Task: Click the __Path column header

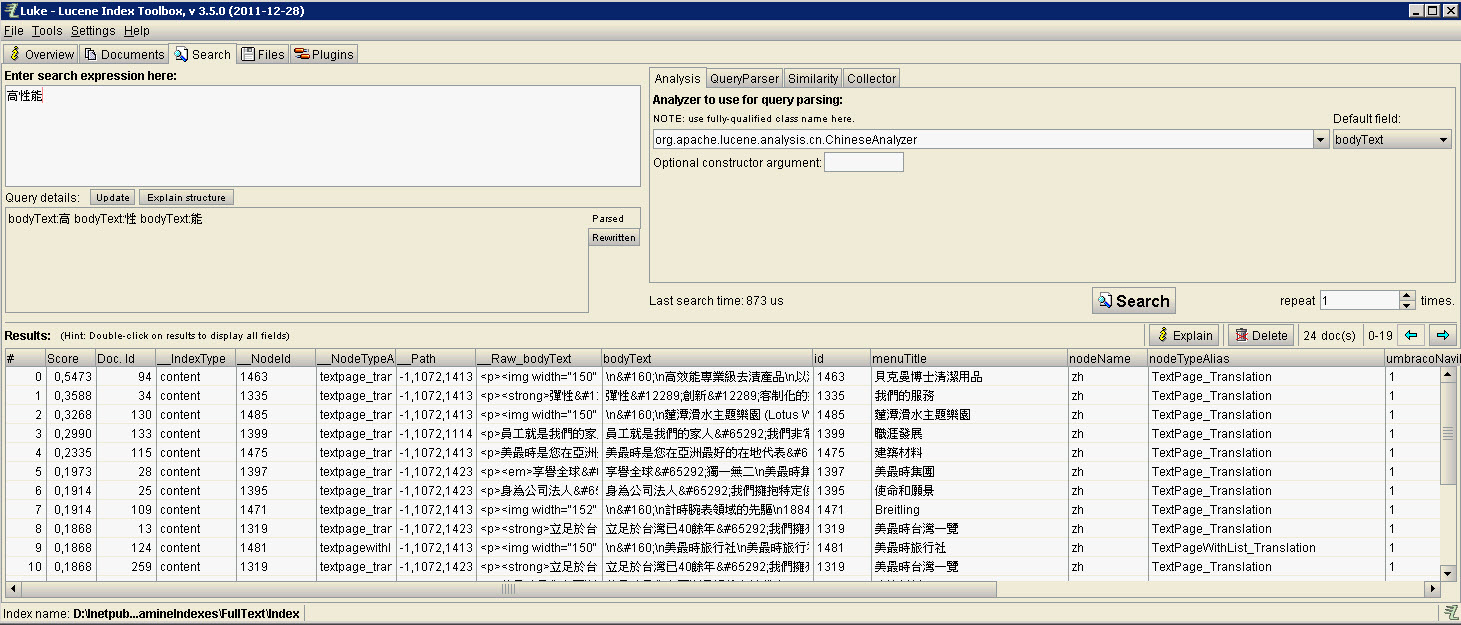Action: point(435,358)
